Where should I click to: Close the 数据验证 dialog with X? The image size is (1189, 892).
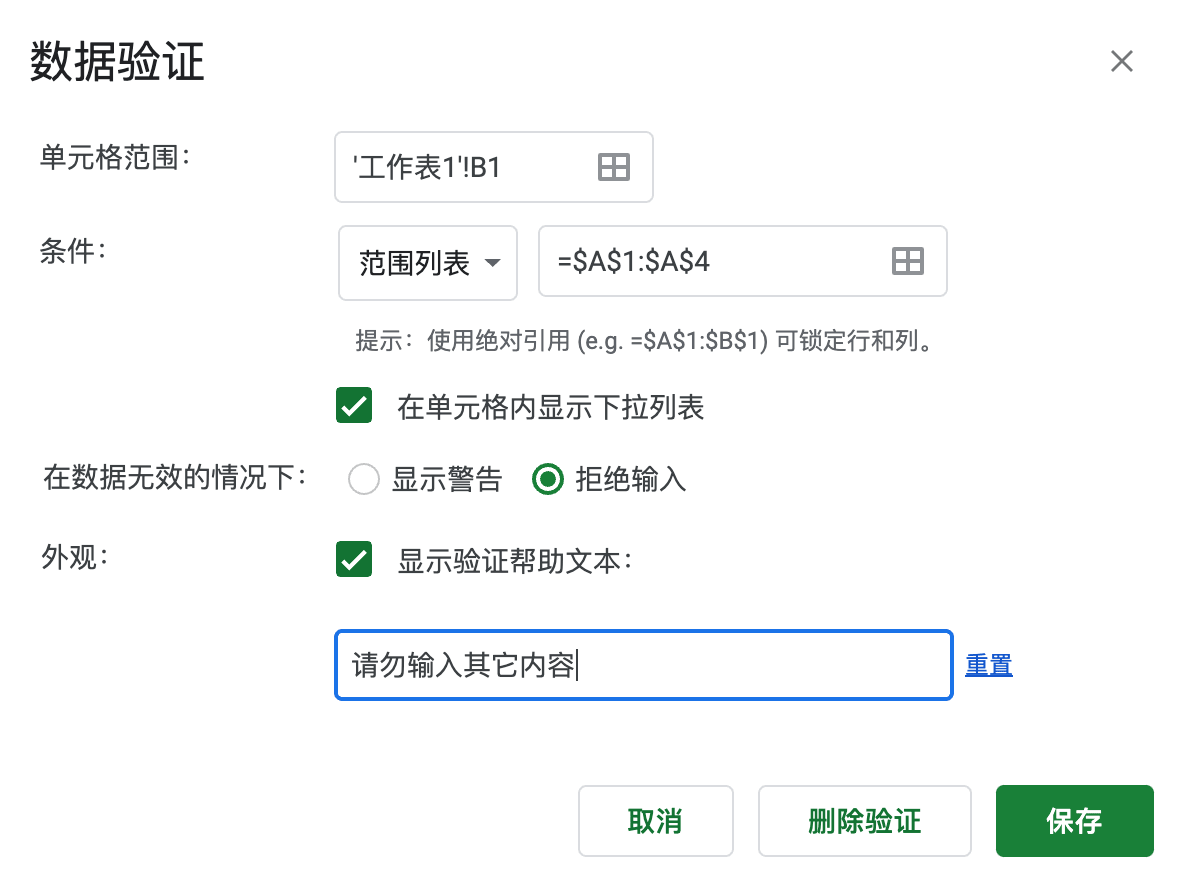tap(1122, 61)
